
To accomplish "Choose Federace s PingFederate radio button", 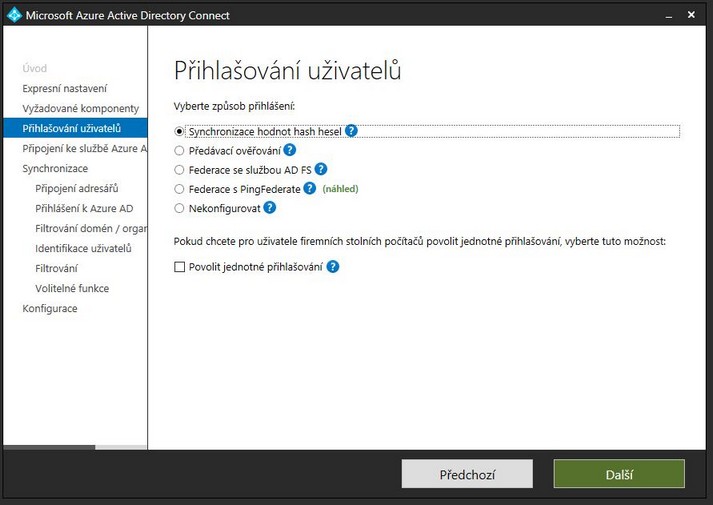I will (x=179, y=189).
